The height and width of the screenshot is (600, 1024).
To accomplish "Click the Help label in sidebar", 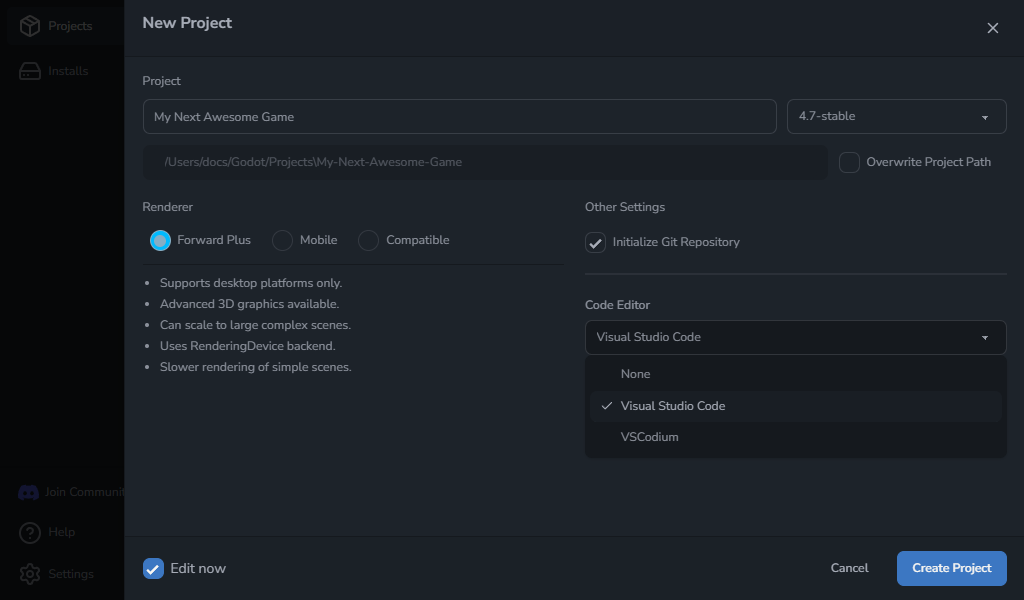I will click(61, 533).
